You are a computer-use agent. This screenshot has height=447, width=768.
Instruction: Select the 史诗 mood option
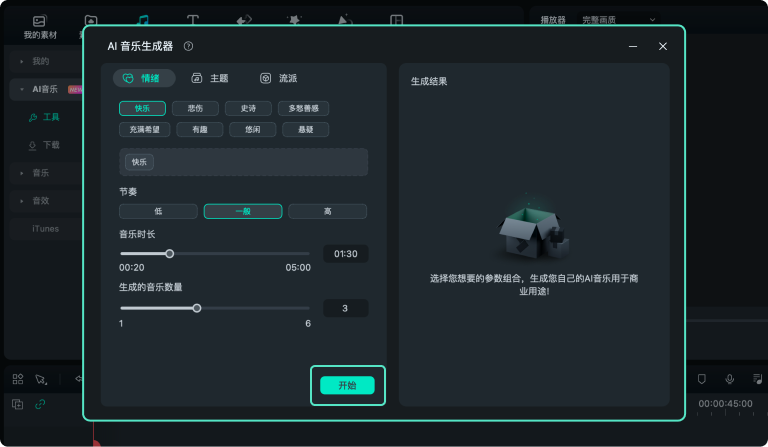[248, 108]
